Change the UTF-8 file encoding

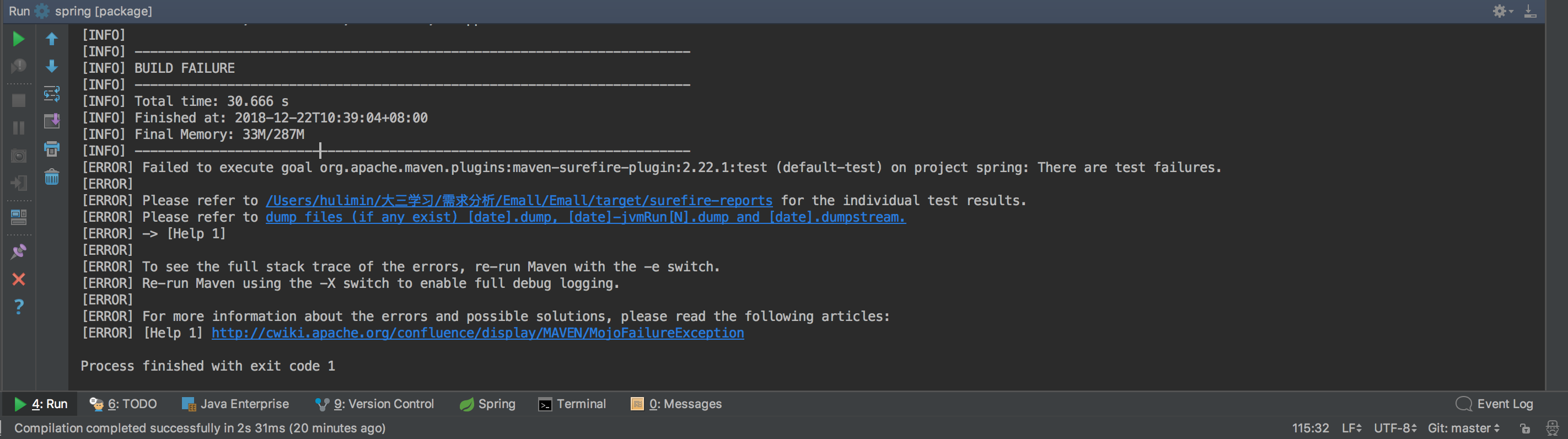(1395, 428)
